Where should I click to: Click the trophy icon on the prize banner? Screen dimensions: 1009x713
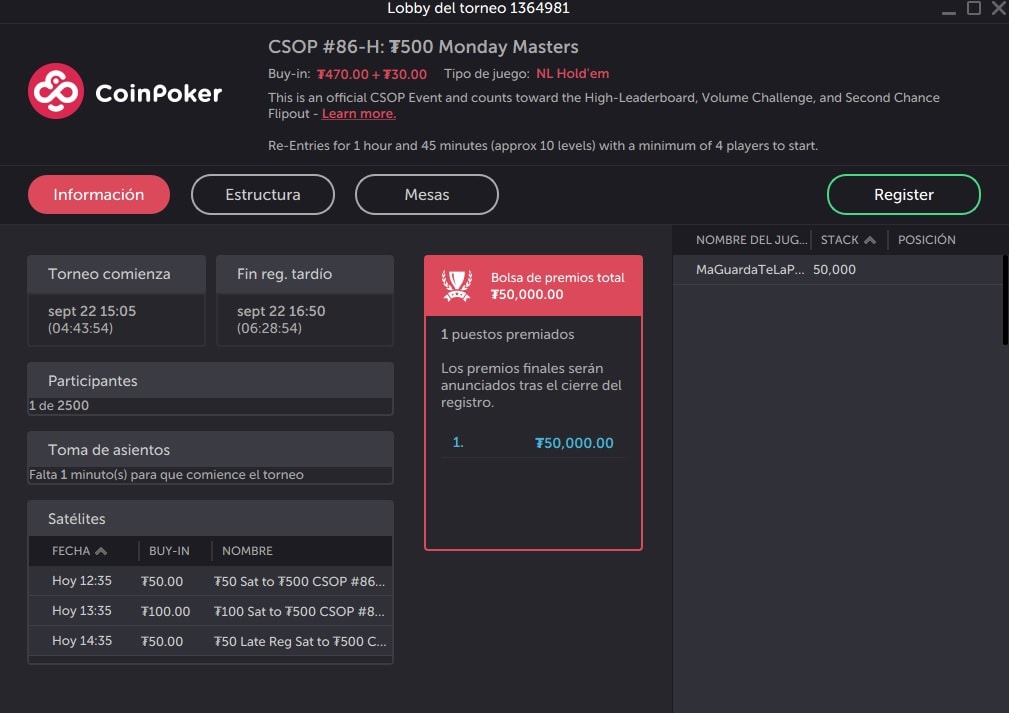point(456,284)
